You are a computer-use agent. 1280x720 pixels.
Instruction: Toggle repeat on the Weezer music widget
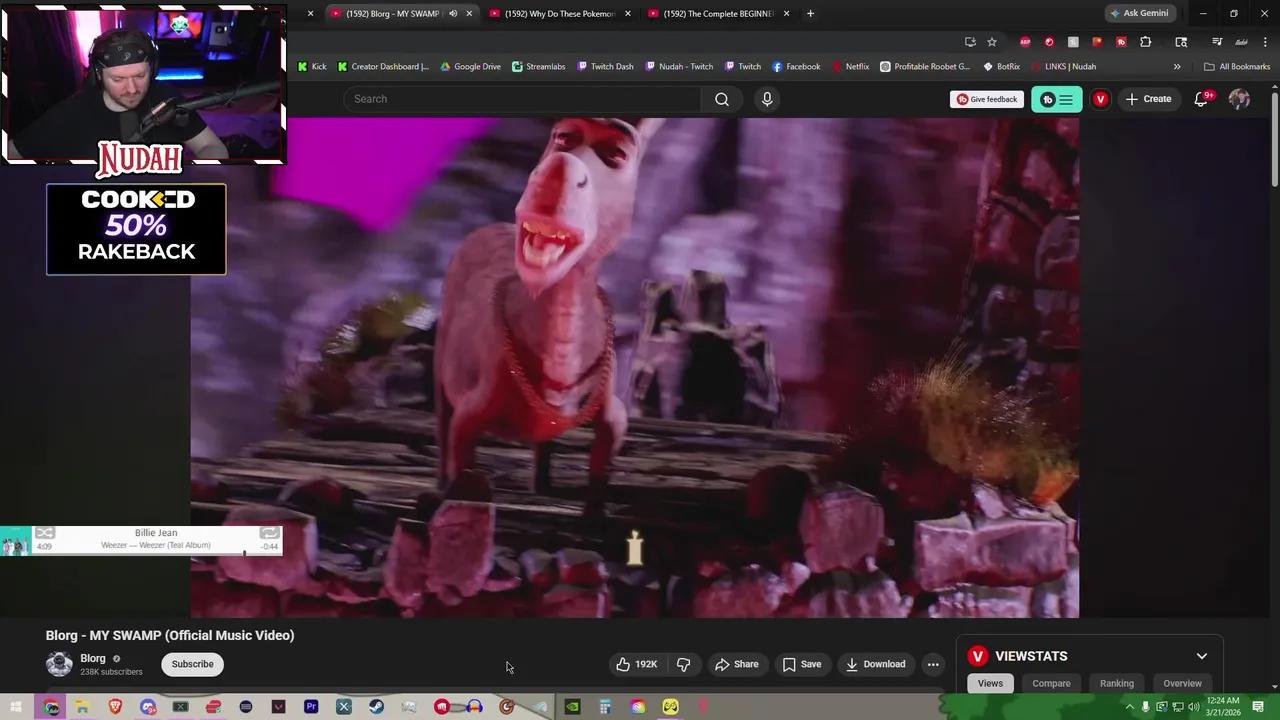[x=269, y=533]
